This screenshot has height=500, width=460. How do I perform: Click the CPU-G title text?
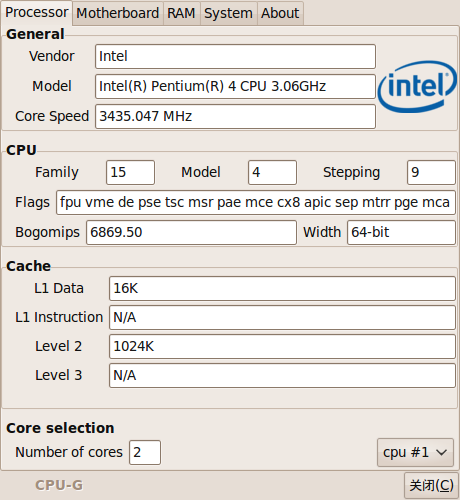(x=59, y=485)
